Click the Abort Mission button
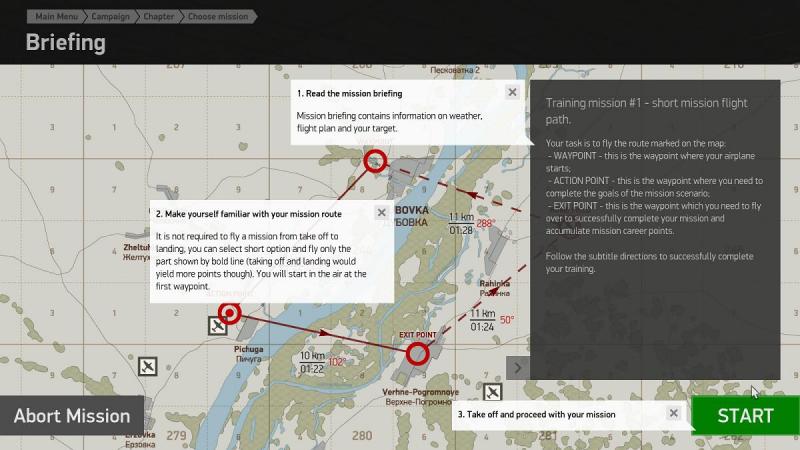Viewport: 800px width, 450px height. [72, 416]
